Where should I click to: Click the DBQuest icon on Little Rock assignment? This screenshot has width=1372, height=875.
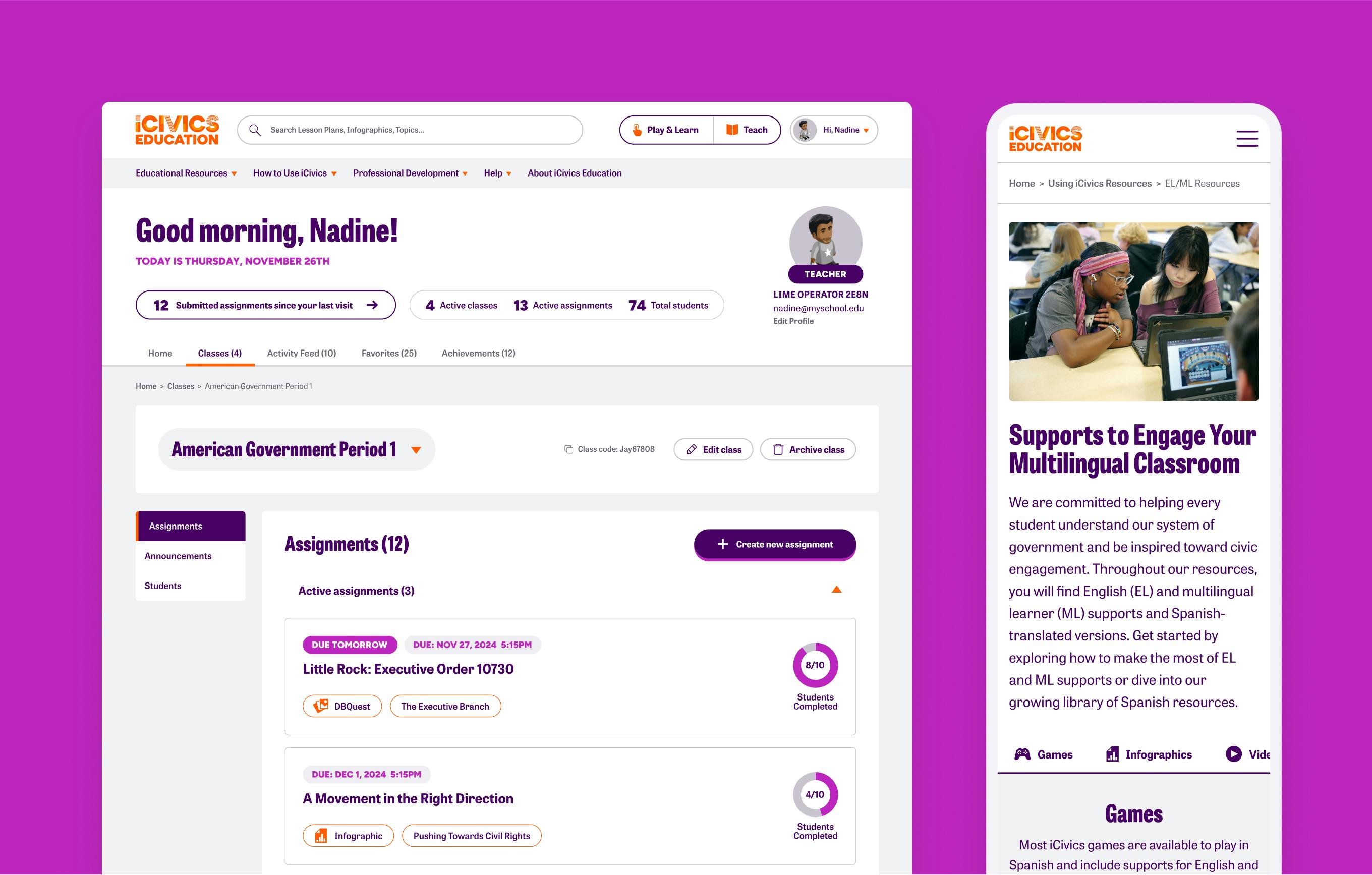click(x=322, y=705)
